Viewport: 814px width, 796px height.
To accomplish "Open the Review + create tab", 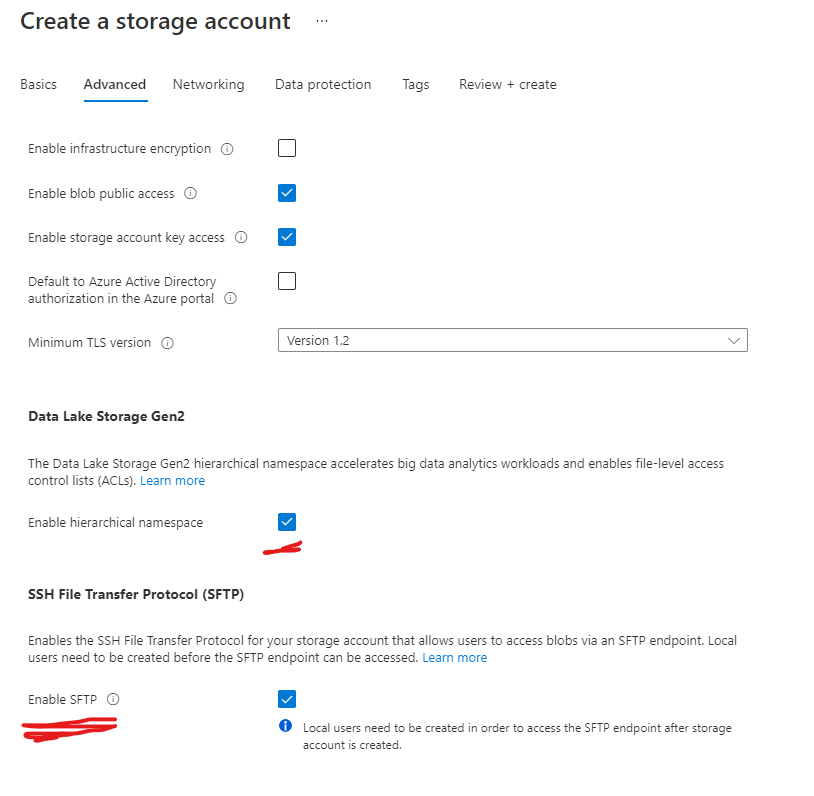I will (x=507, y=84).
